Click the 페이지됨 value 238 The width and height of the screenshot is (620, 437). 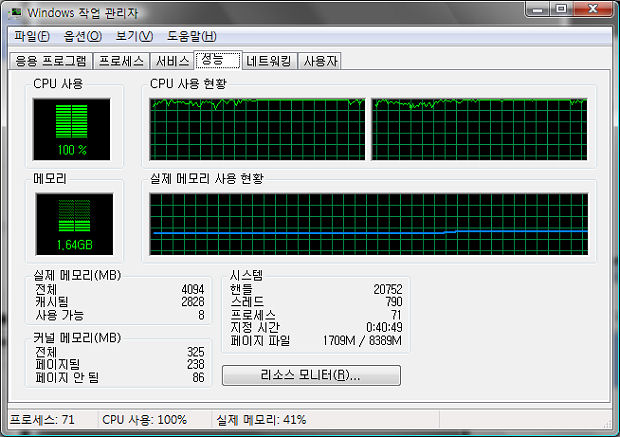pyautogui.click(x=196, y=364)
